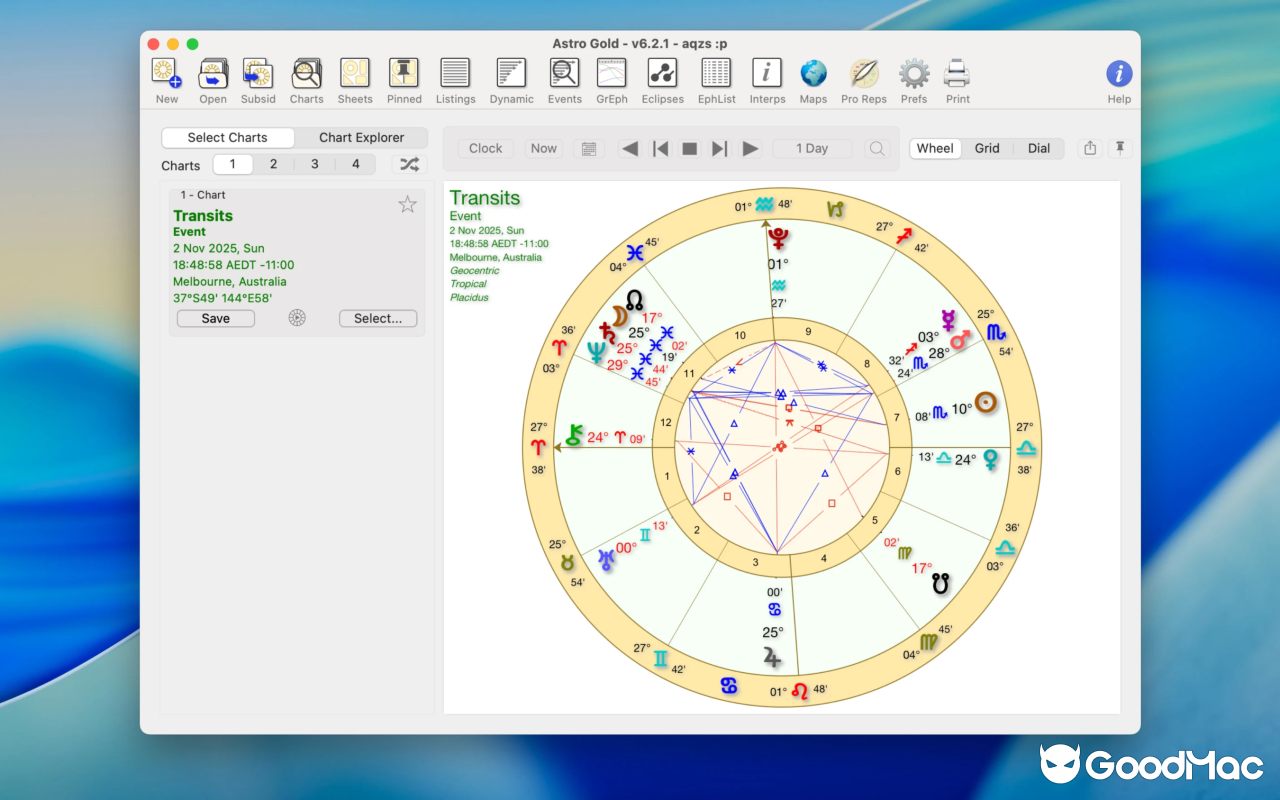Save the Transits chart with Save button
This screenshot has width=1280, height=800.
coord(215,318)
